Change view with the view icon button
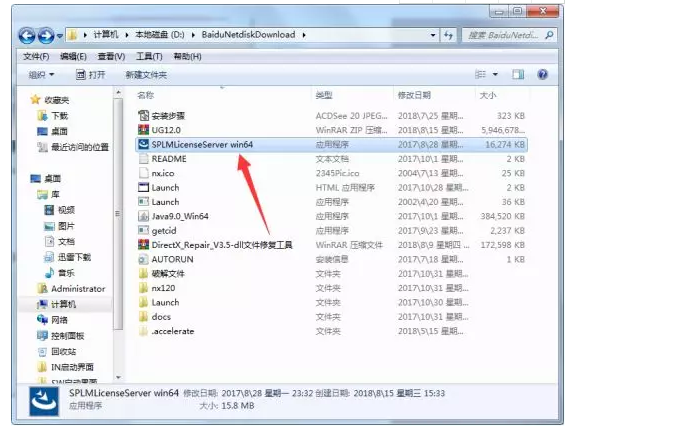 [480, 74]
